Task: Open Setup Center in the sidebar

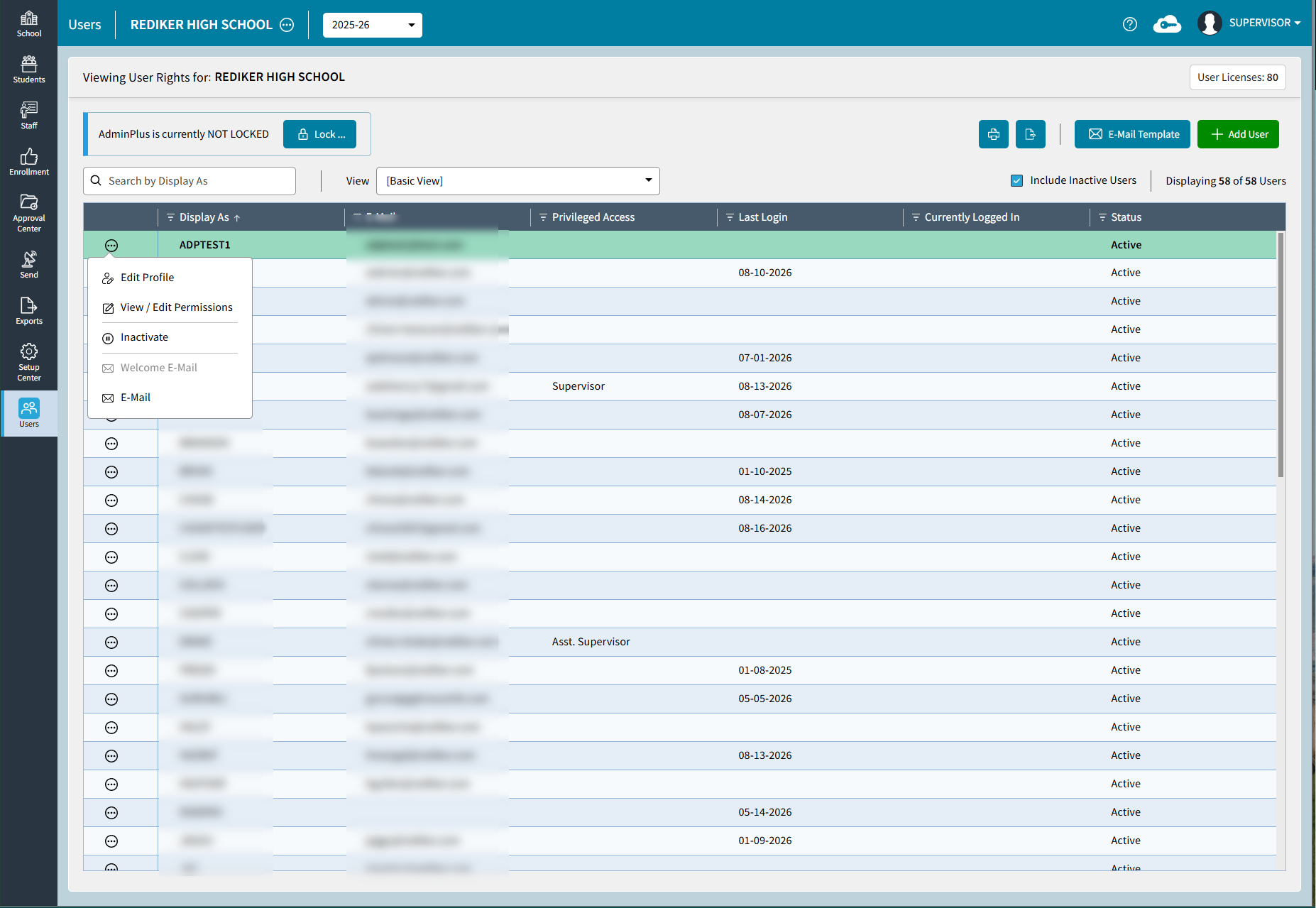Action: (x=29, y=362)
